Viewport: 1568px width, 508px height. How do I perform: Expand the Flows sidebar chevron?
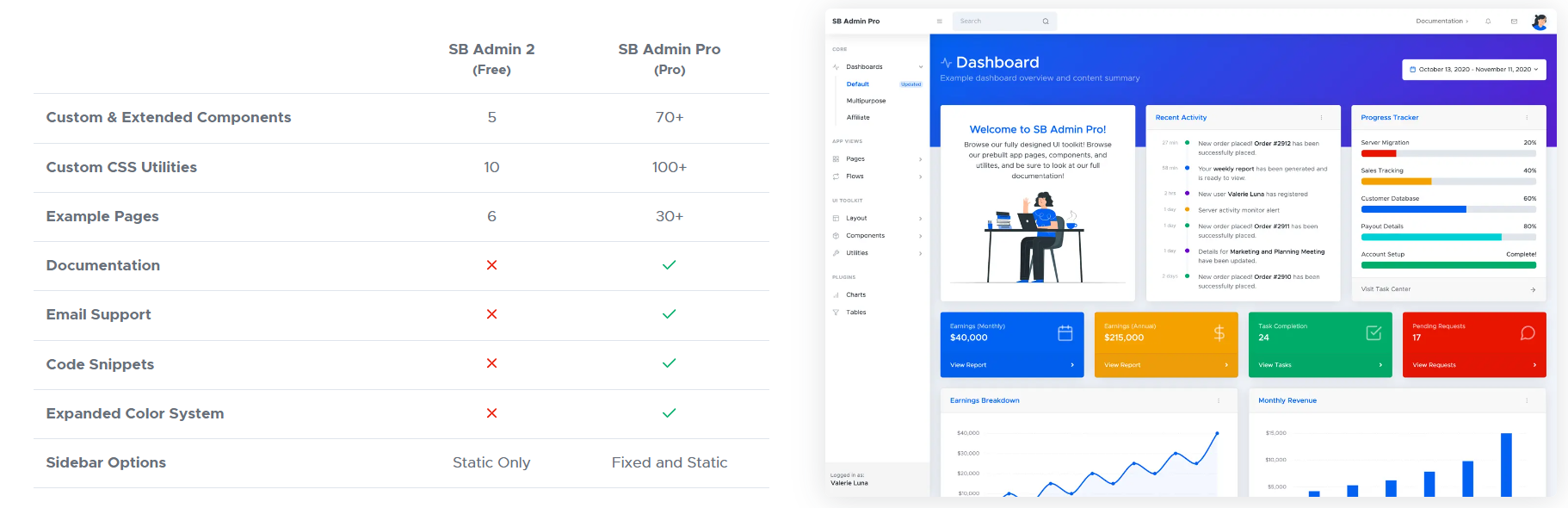tap(920, 177)
